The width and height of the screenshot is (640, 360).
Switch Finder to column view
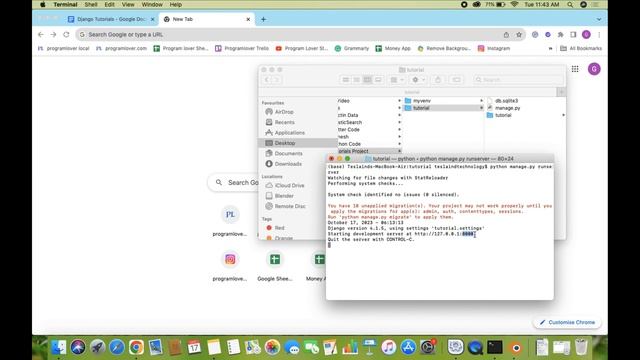tap(367, 80)
